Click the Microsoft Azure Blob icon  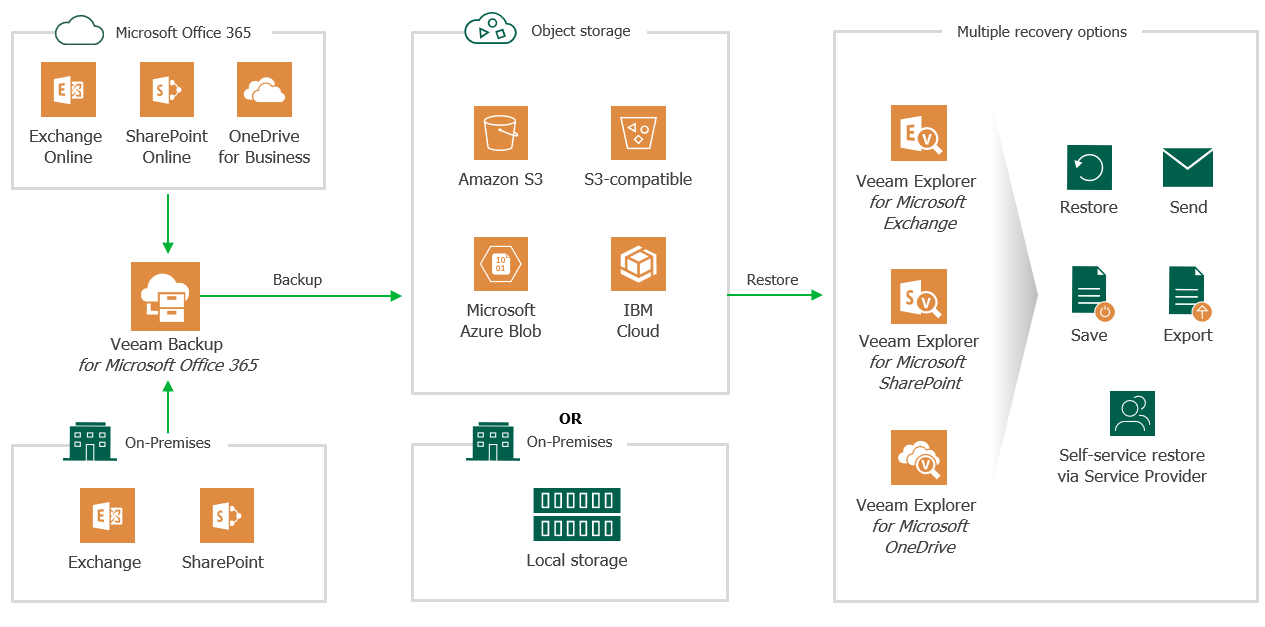pos(501,264)
